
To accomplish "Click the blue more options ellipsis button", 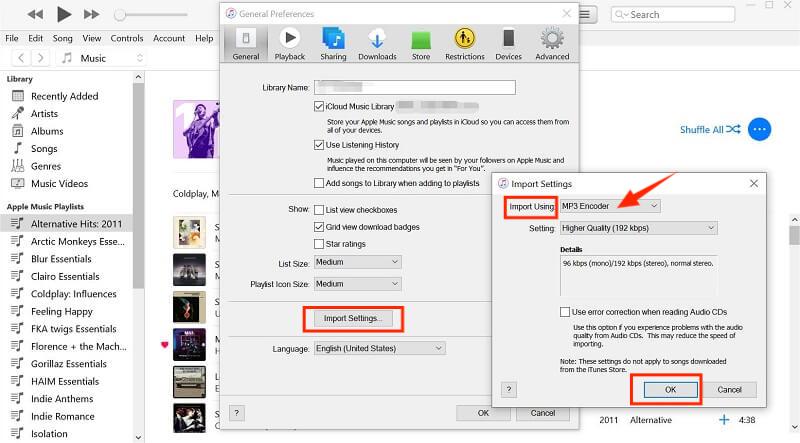I will 759,129.
